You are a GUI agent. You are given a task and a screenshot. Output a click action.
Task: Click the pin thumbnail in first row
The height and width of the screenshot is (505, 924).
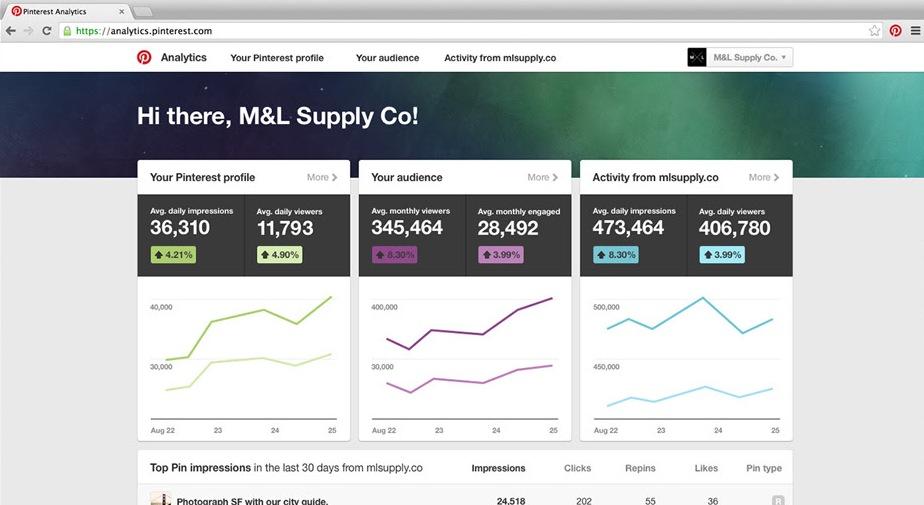point(160,499)
